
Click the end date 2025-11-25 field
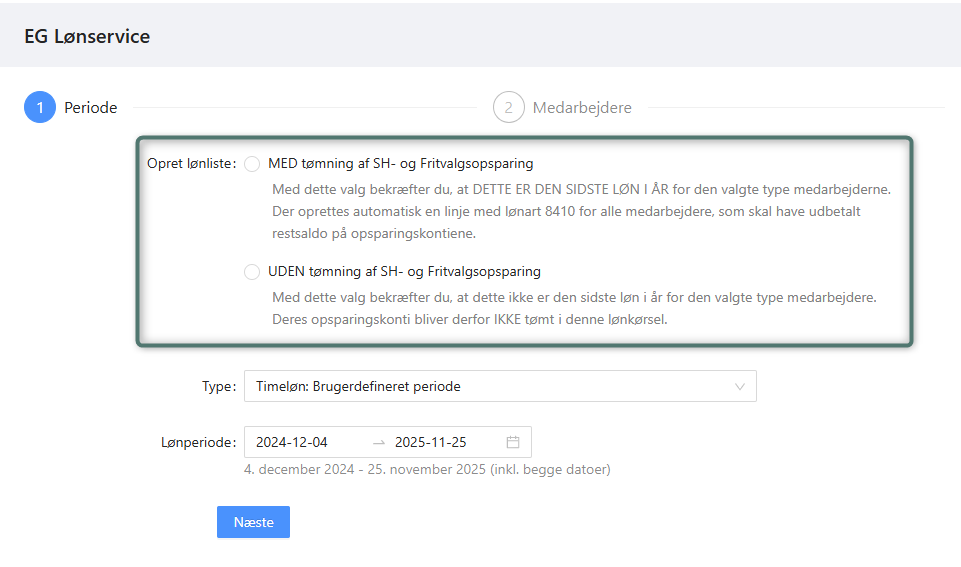pyautogui.click(x=431, y=442)
